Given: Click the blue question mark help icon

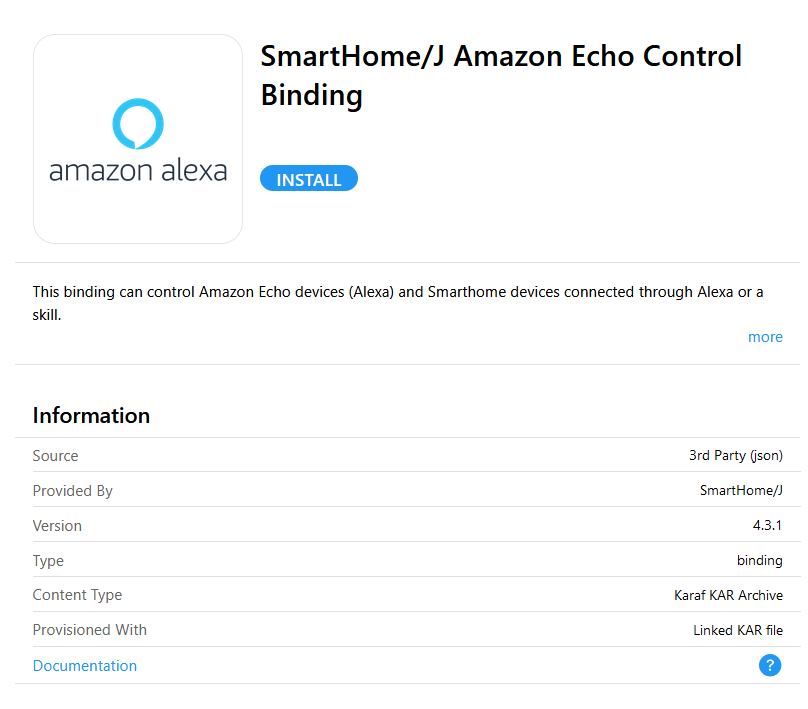Looking at the screenshot, I should click(x=769, y=665).
